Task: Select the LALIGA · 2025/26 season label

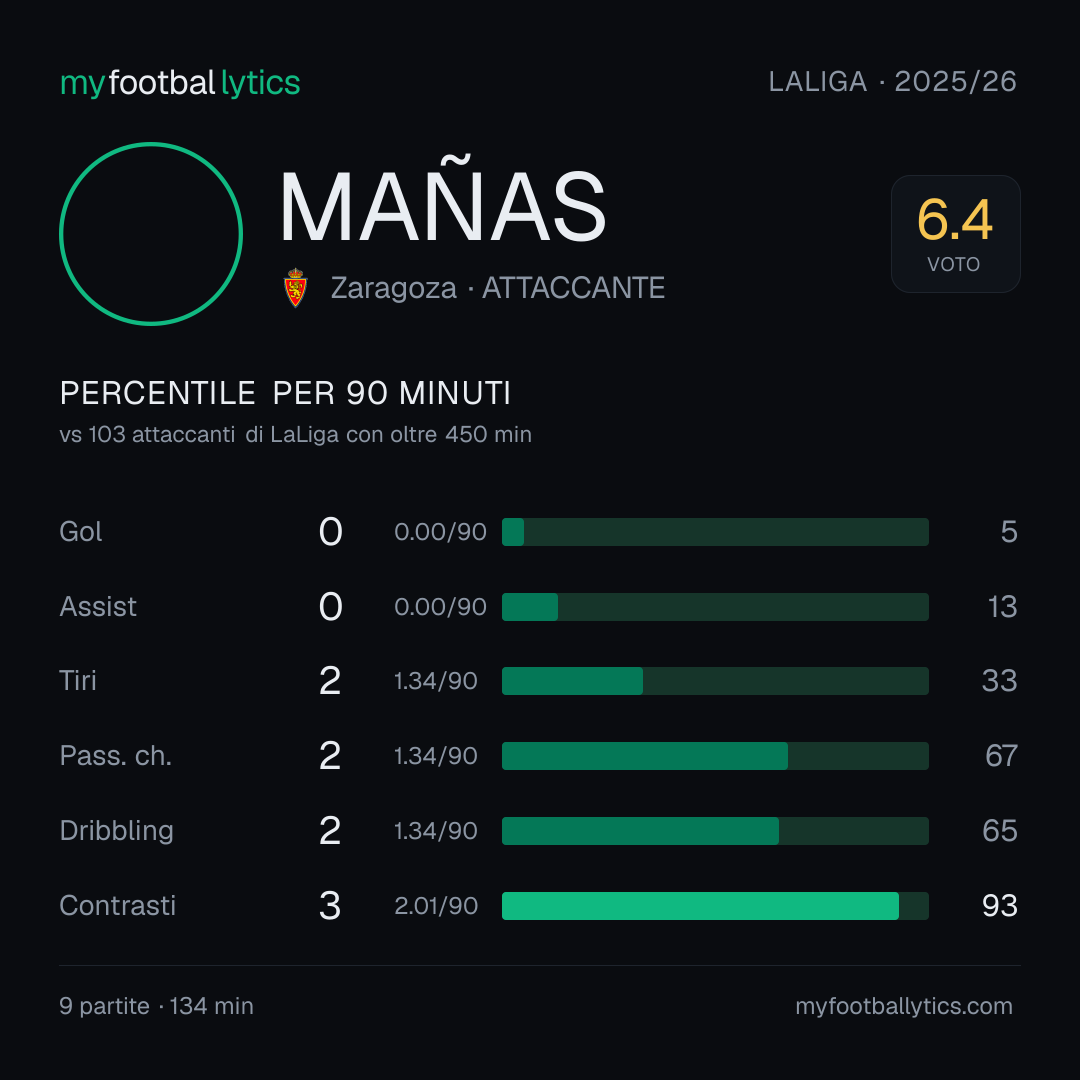Action: 892,82
